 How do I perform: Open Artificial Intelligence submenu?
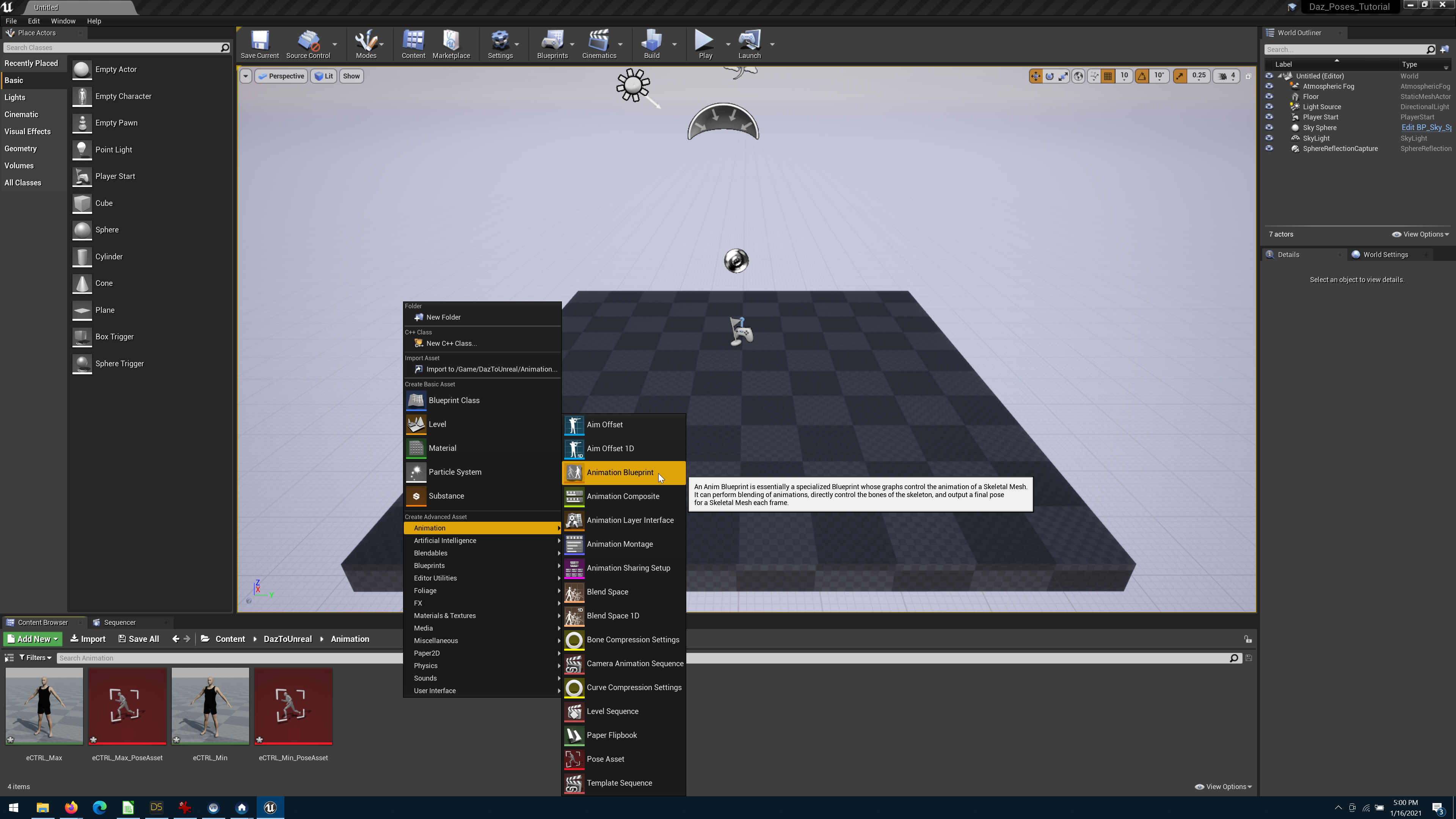click(482, 540)
